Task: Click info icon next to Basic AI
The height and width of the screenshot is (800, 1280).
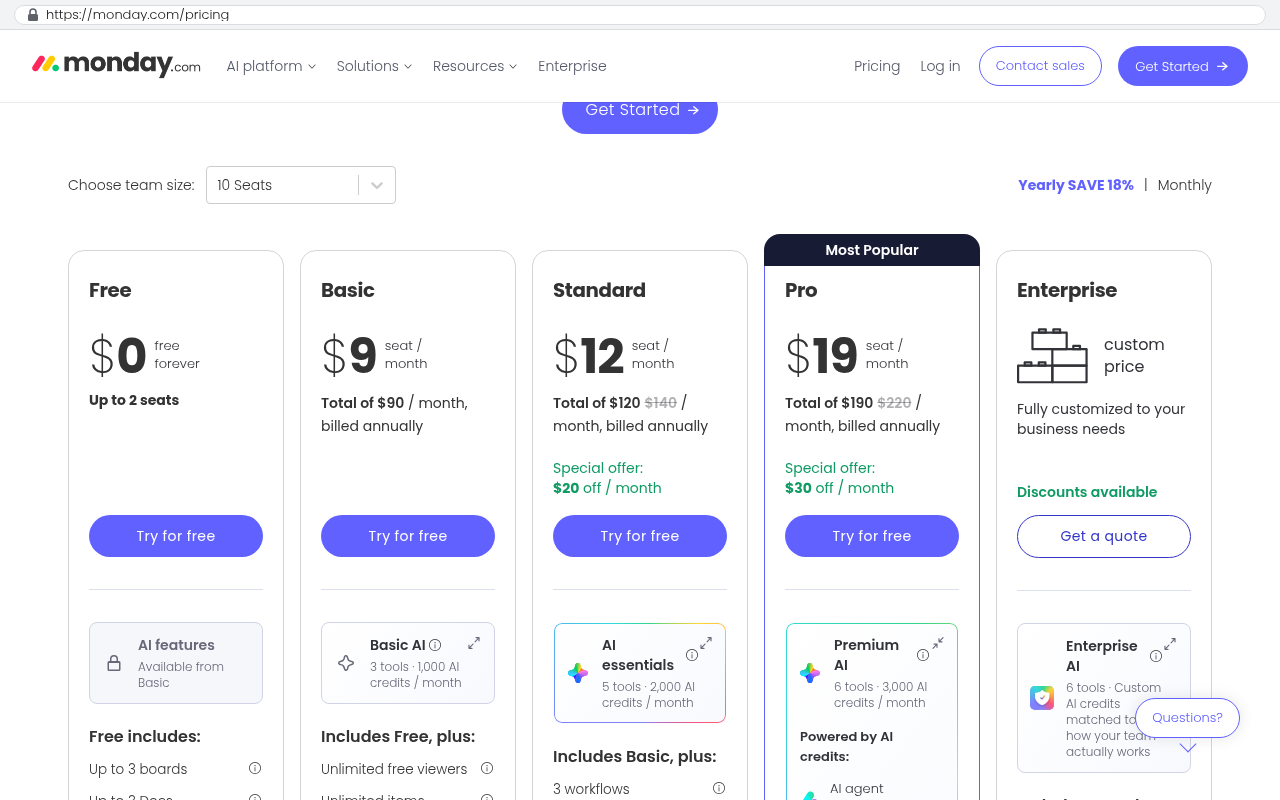Action: tap(435, 645)
